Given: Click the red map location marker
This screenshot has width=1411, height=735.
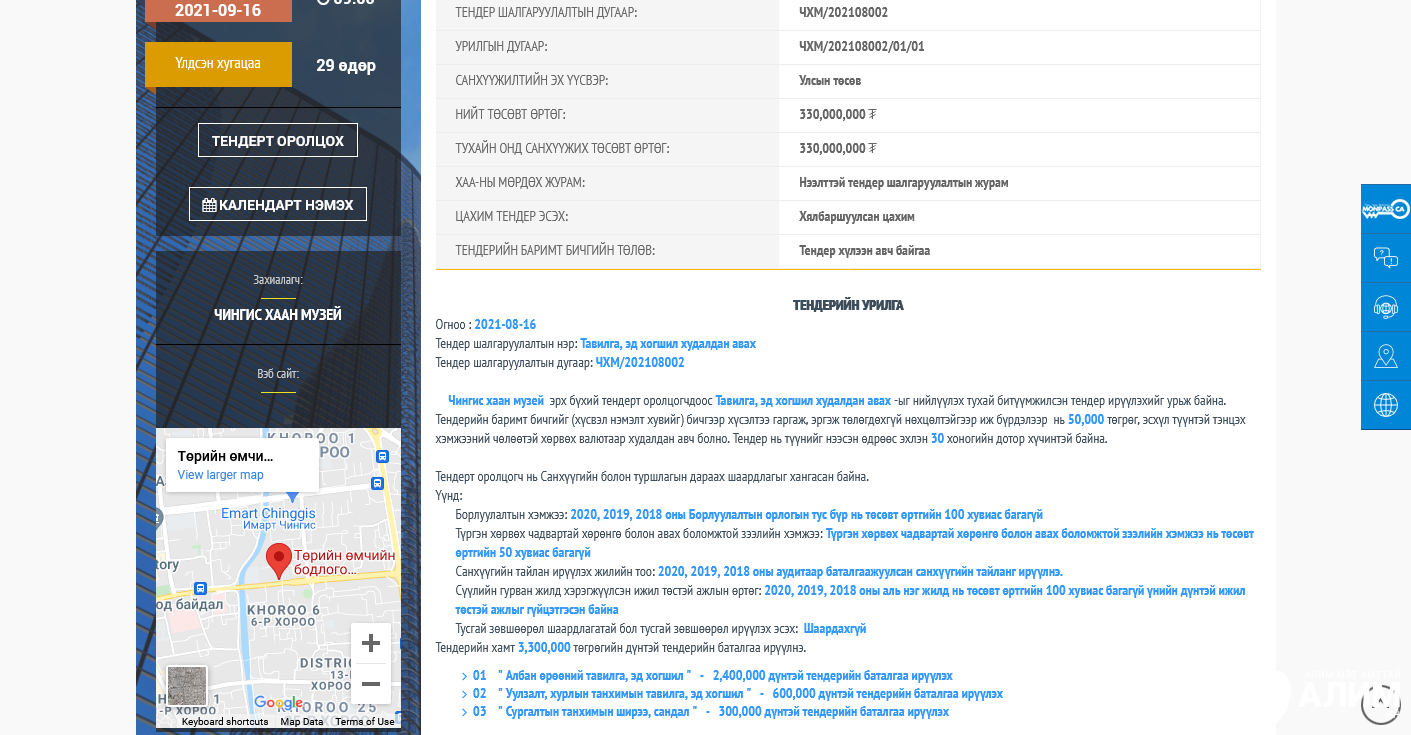Looking at the screenshot, I should tap(279, 560).
